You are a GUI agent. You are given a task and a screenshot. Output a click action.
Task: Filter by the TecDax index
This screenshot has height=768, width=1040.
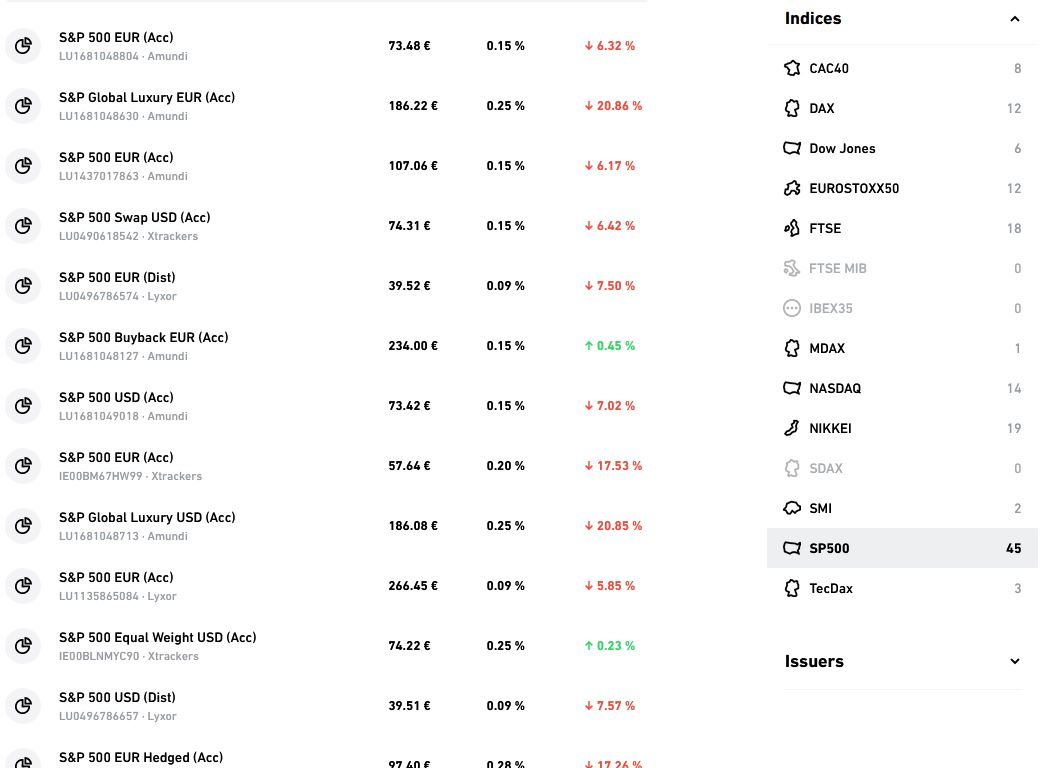coord(902,588)
